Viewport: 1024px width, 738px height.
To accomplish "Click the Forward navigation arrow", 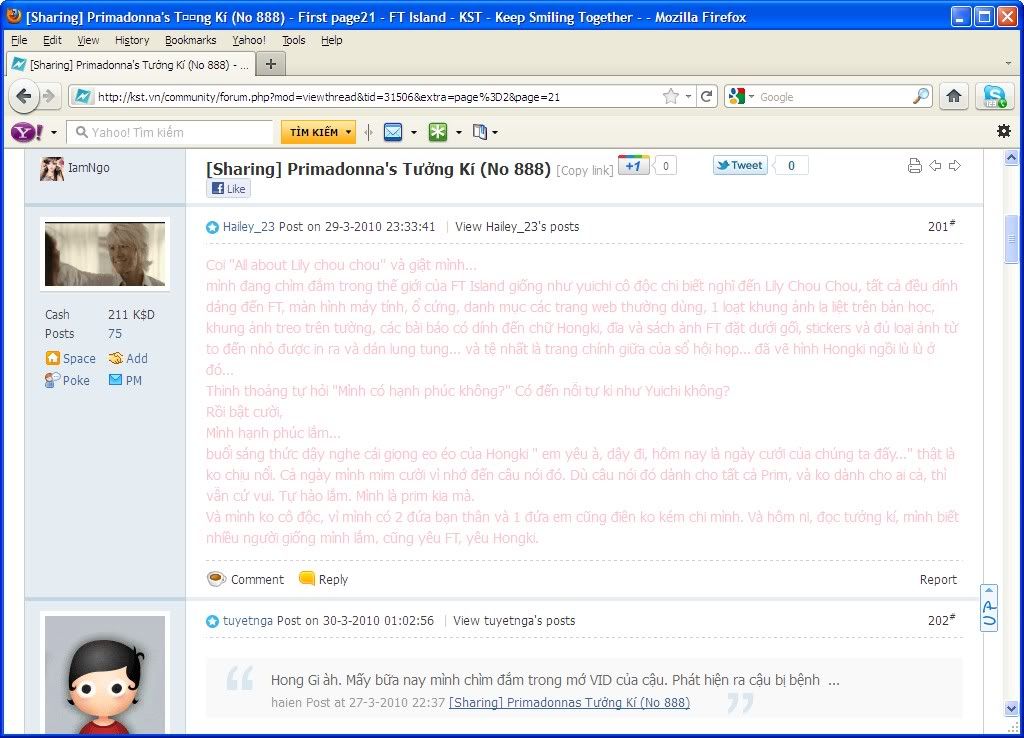I will coord(50,97).
